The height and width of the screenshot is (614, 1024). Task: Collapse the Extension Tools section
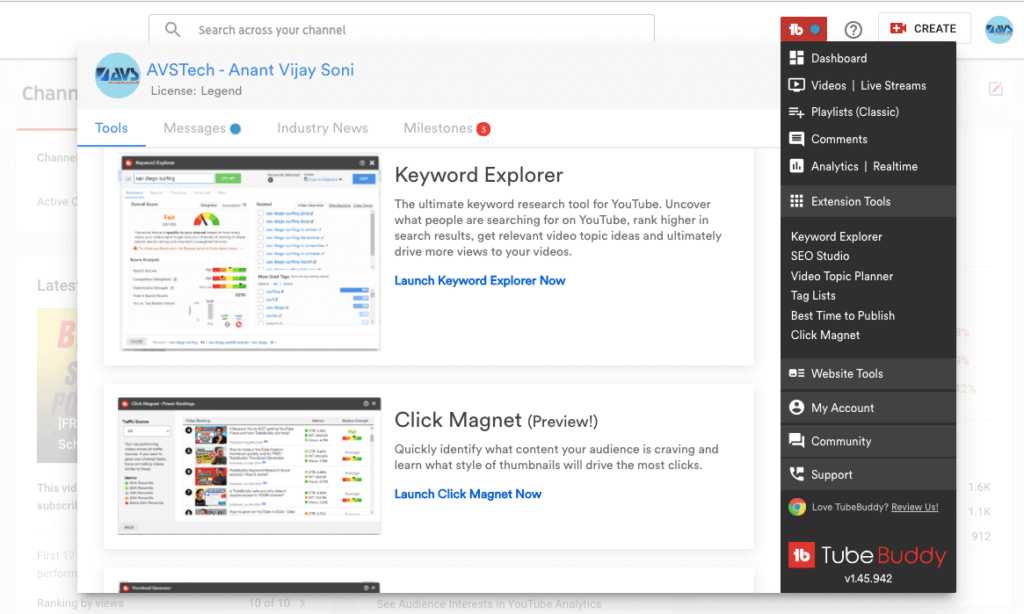pyautogui.click(x=868, y=201)
